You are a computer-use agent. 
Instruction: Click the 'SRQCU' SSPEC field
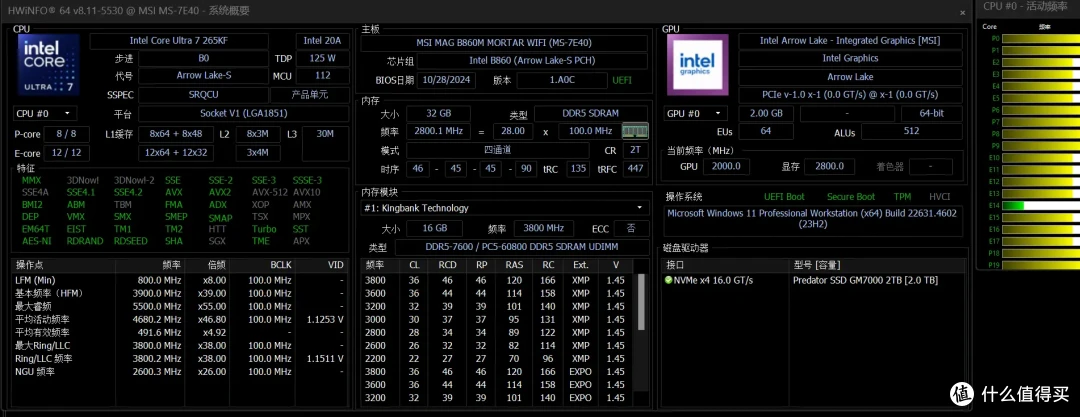tap(203, 94)
